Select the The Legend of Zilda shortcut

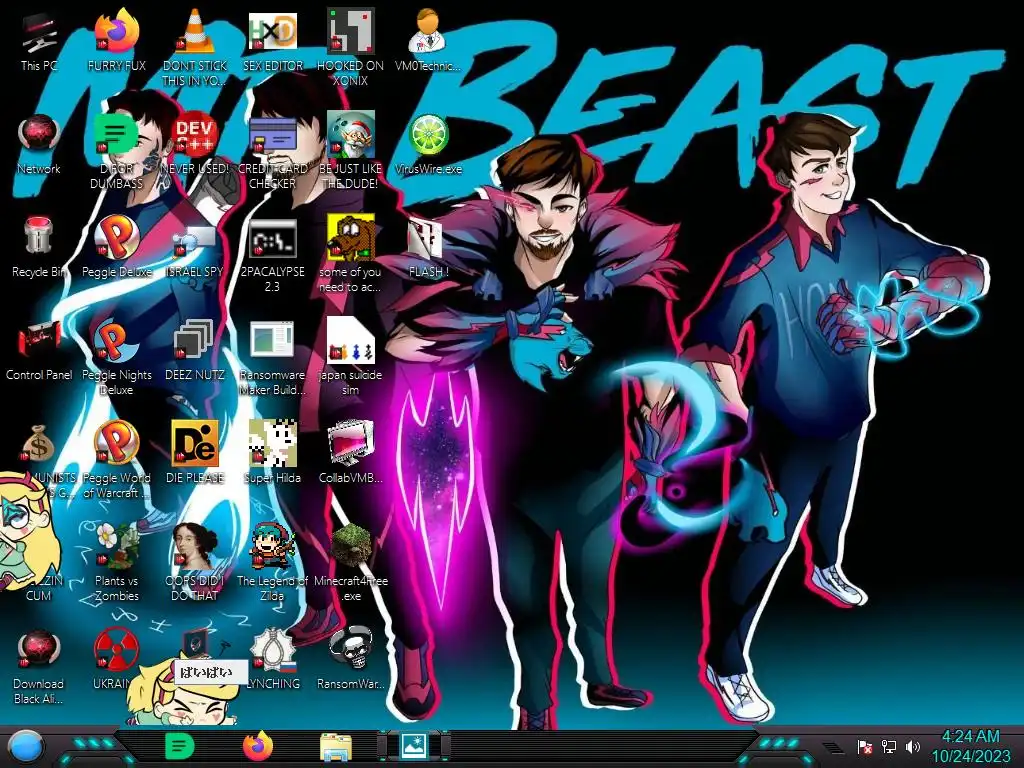pos(272,563)
